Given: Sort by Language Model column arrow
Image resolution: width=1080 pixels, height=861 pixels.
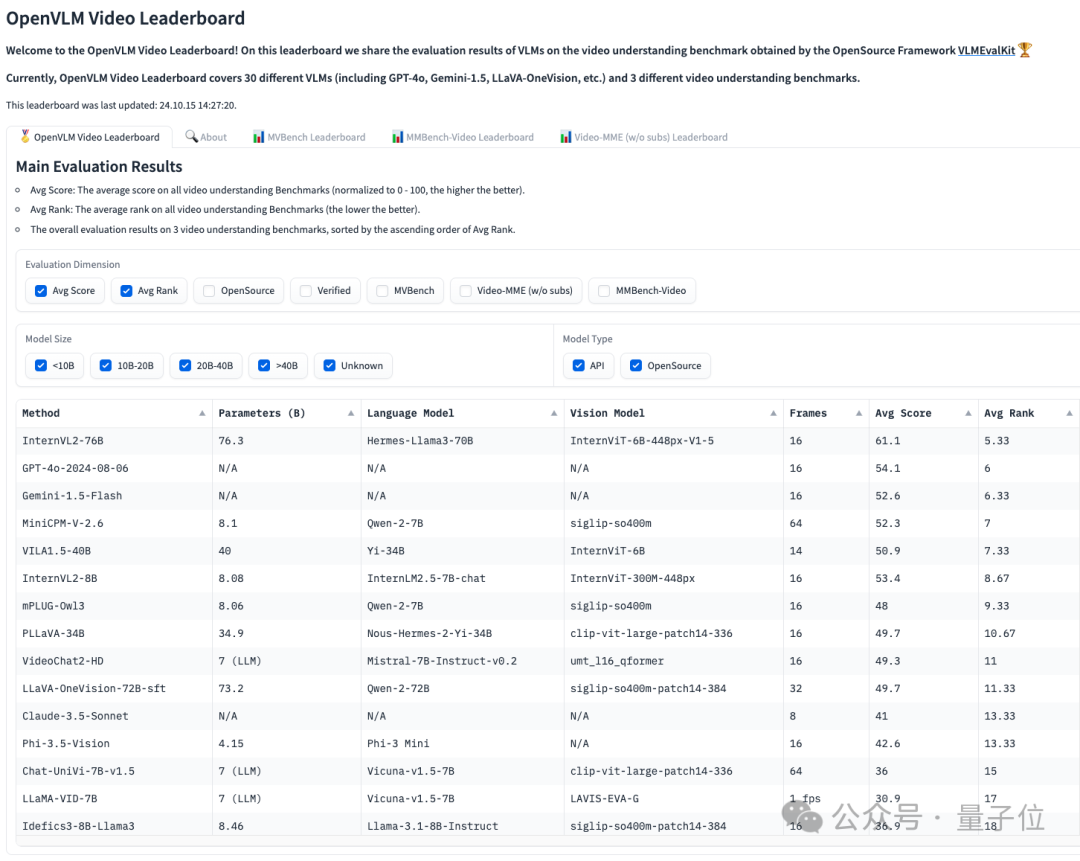Looking at the screenshot, I should [x=554, y=413].
